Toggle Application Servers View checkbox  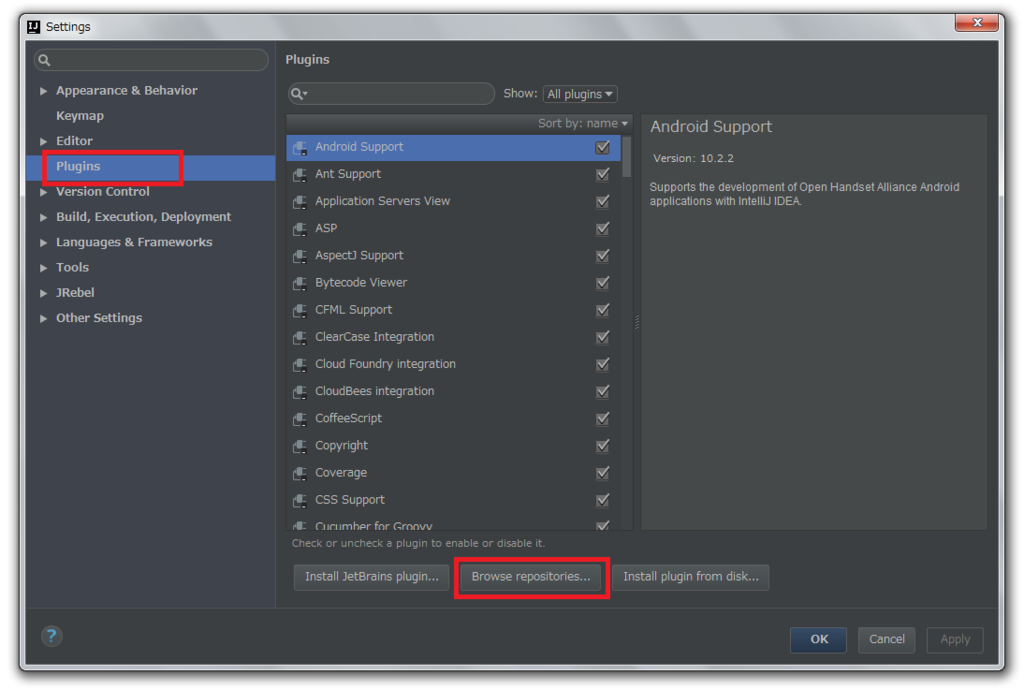[603, 202]
